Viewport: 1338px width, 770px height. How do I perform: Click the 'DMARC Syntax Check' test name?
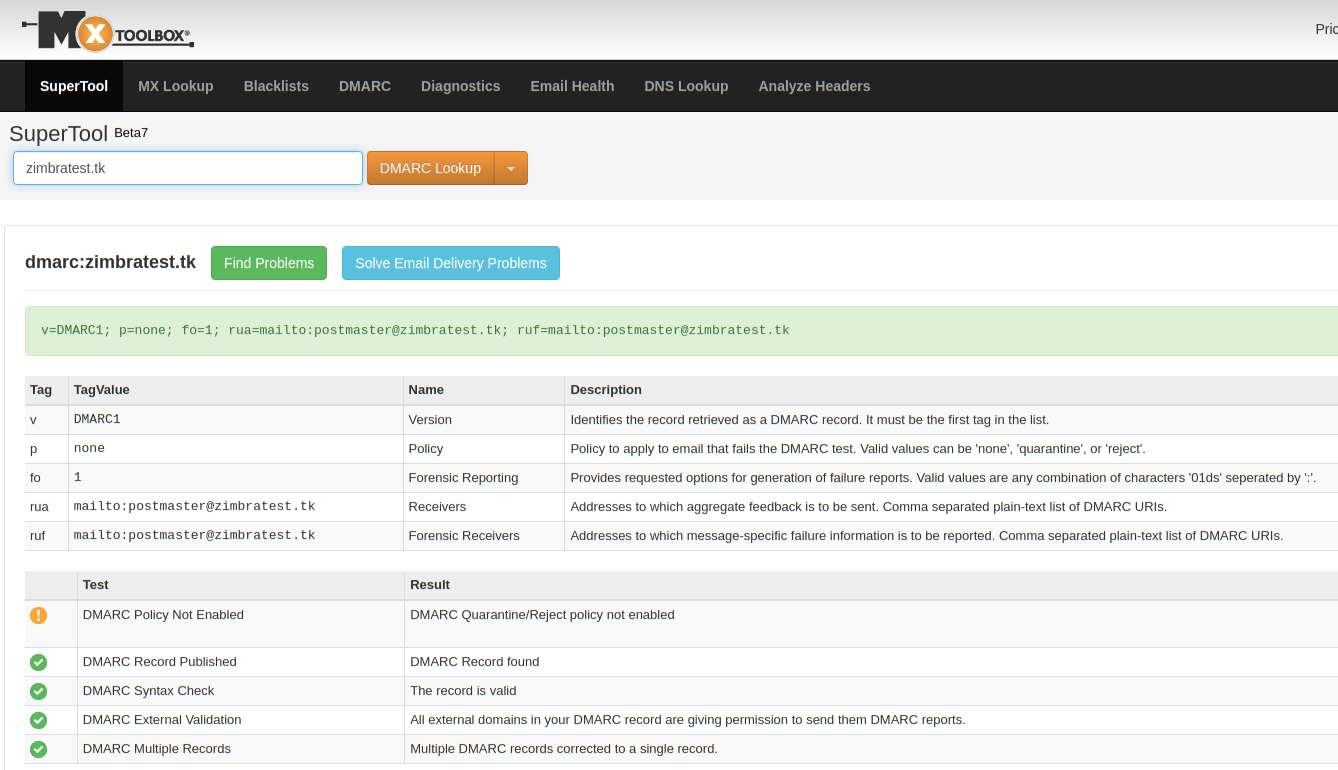click(x=148, y=691)
